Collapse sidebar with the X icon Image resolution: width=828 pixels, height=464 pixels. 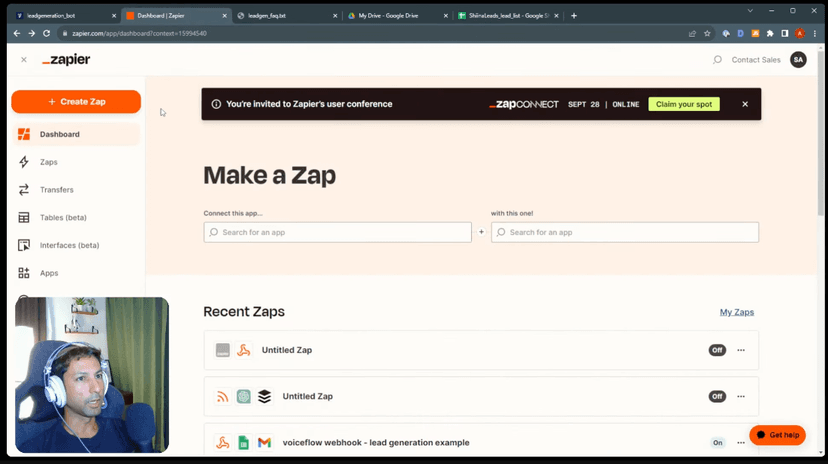click(x=24, y=60)
